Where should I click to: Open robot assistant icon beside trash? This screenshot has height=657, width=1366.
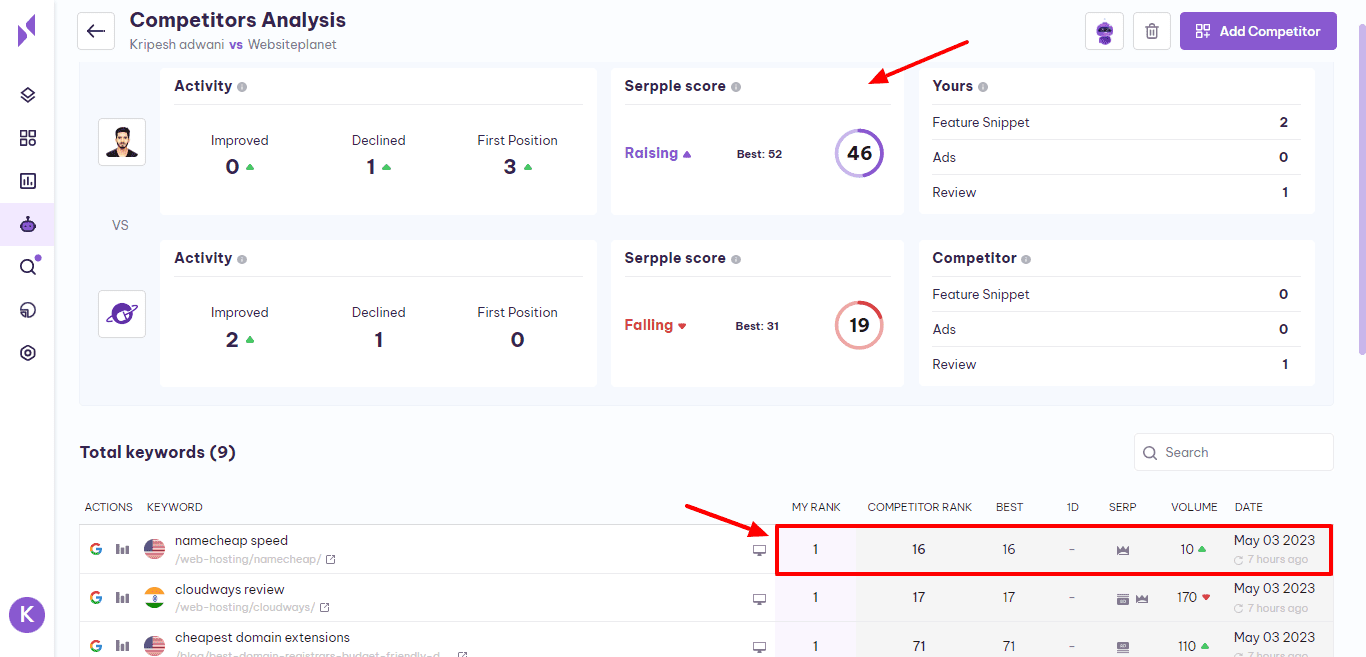coord(1104,31)
